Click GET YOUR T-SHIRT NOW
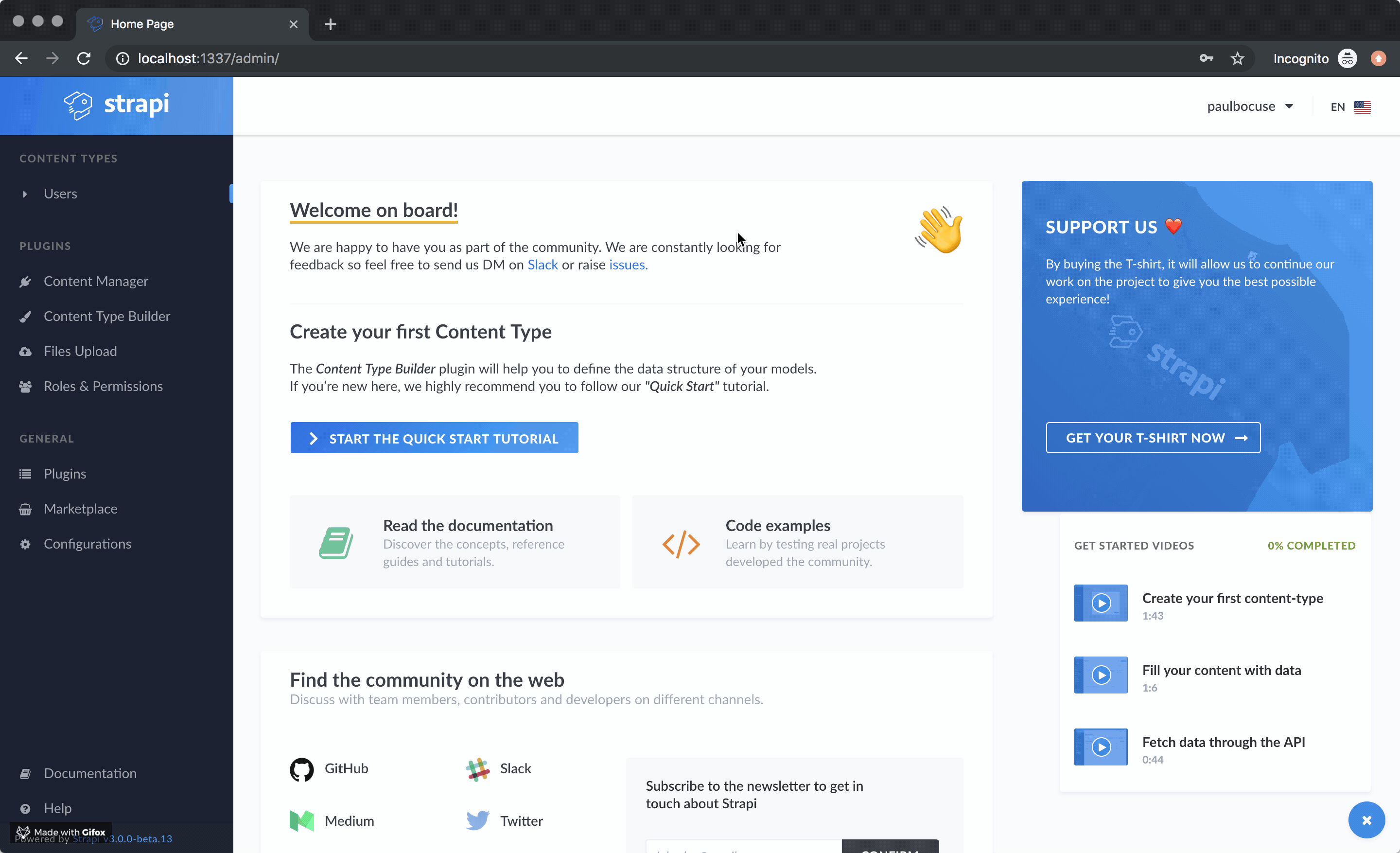This screenshot has width=1400, height=853. [1153, 438]
